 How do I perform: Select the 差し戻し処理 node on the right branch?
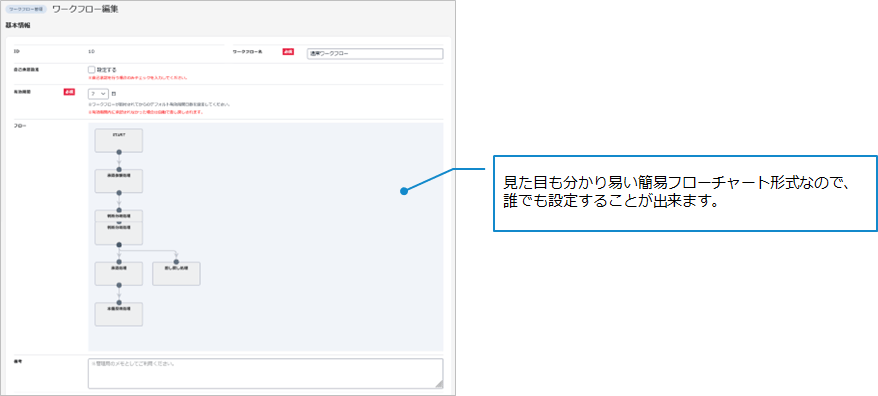pyautogui.click(x=176, y=274)
